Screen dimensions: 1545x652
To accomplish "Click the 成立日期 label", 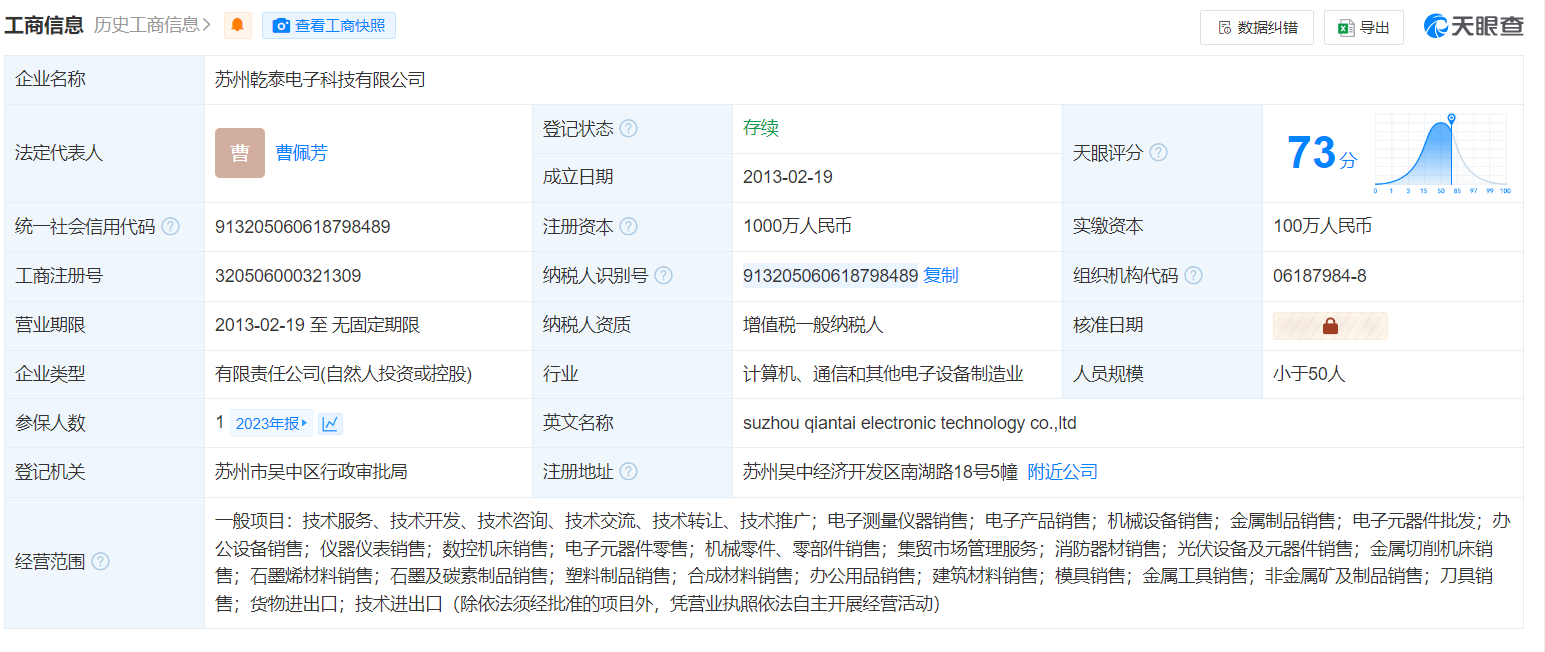I will coord(578,177).
